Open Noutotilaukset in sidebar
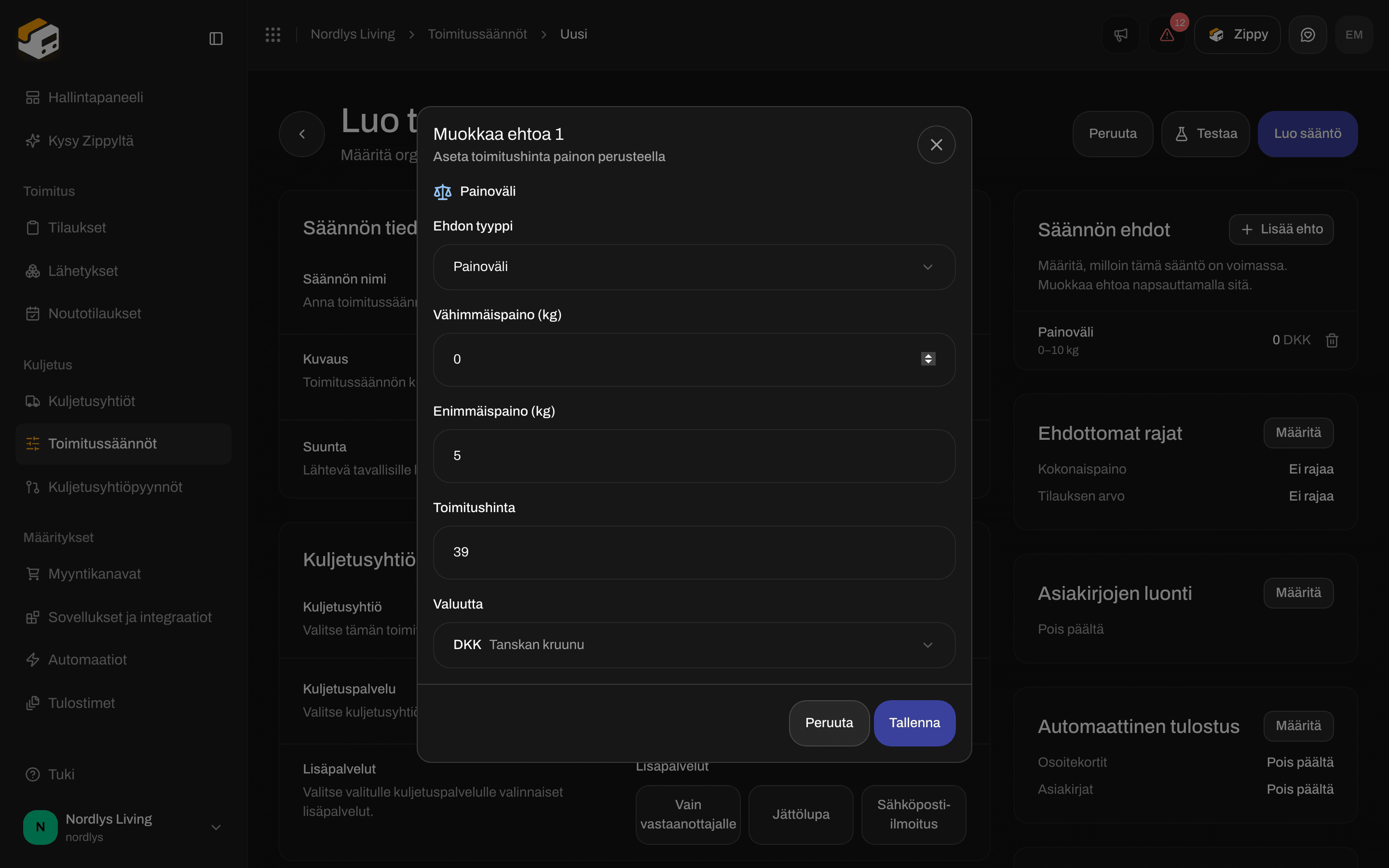The image size is (1389, 868). [x=123, y=313]
